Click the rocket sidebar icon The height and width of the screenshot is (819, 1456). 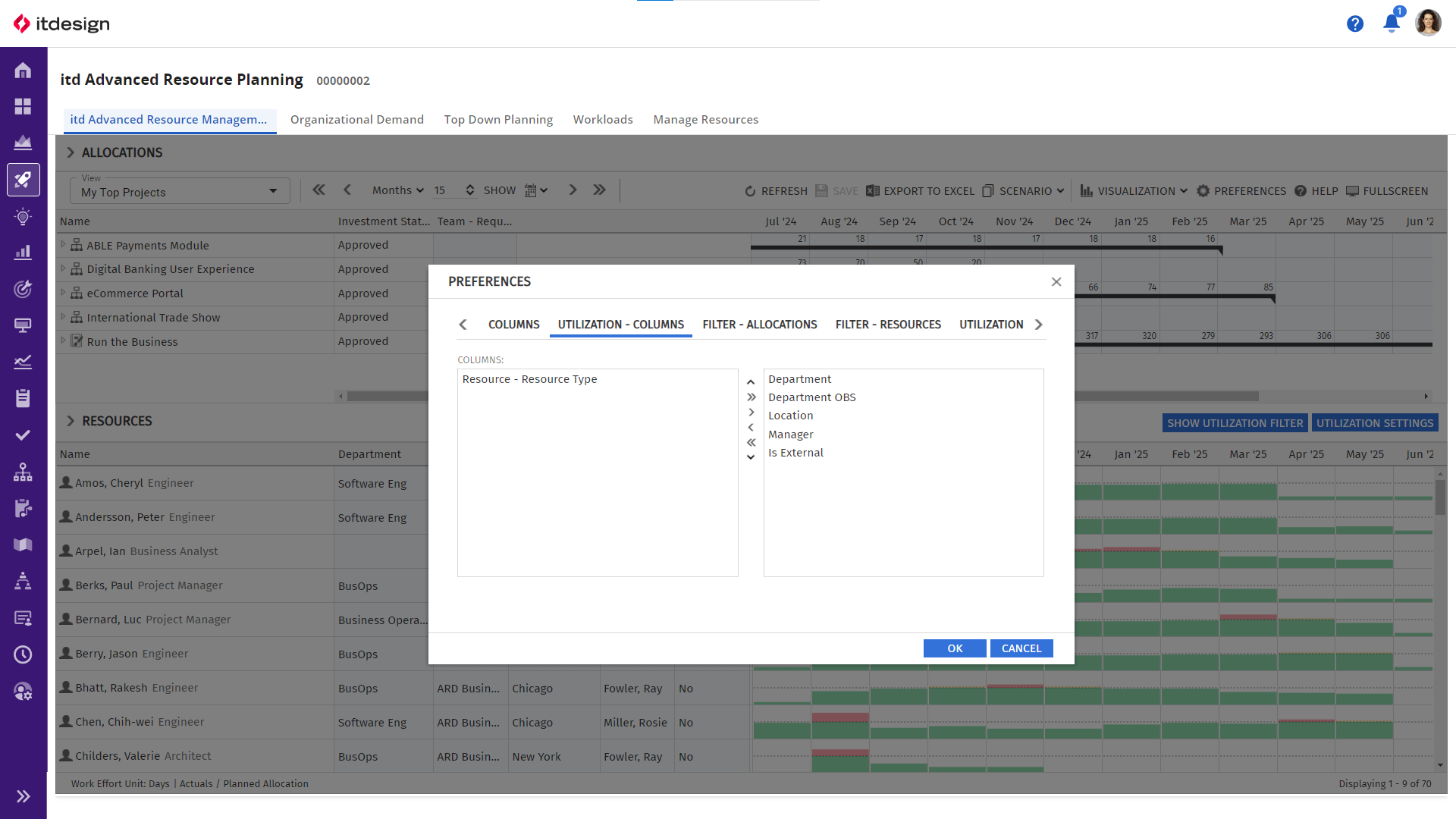pos(23,180)
